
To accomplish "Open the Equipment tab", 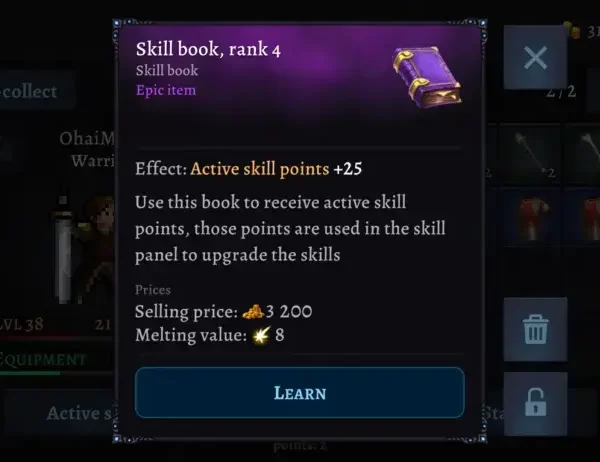I will click(x=43, y=360).
